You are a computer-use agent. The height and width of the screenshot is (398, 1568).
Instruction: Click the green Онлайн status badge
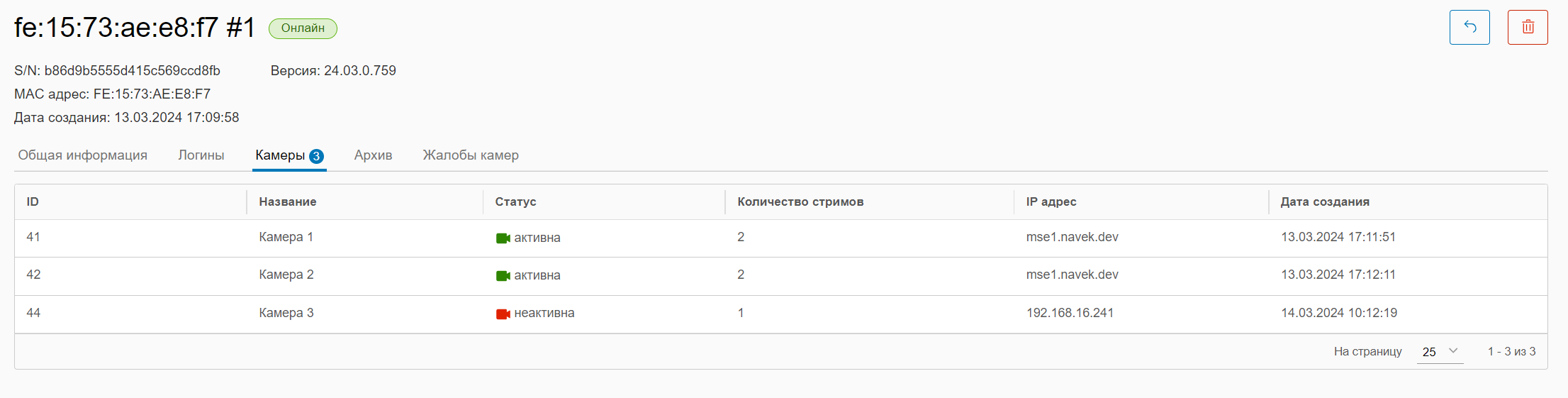[303, 28]
